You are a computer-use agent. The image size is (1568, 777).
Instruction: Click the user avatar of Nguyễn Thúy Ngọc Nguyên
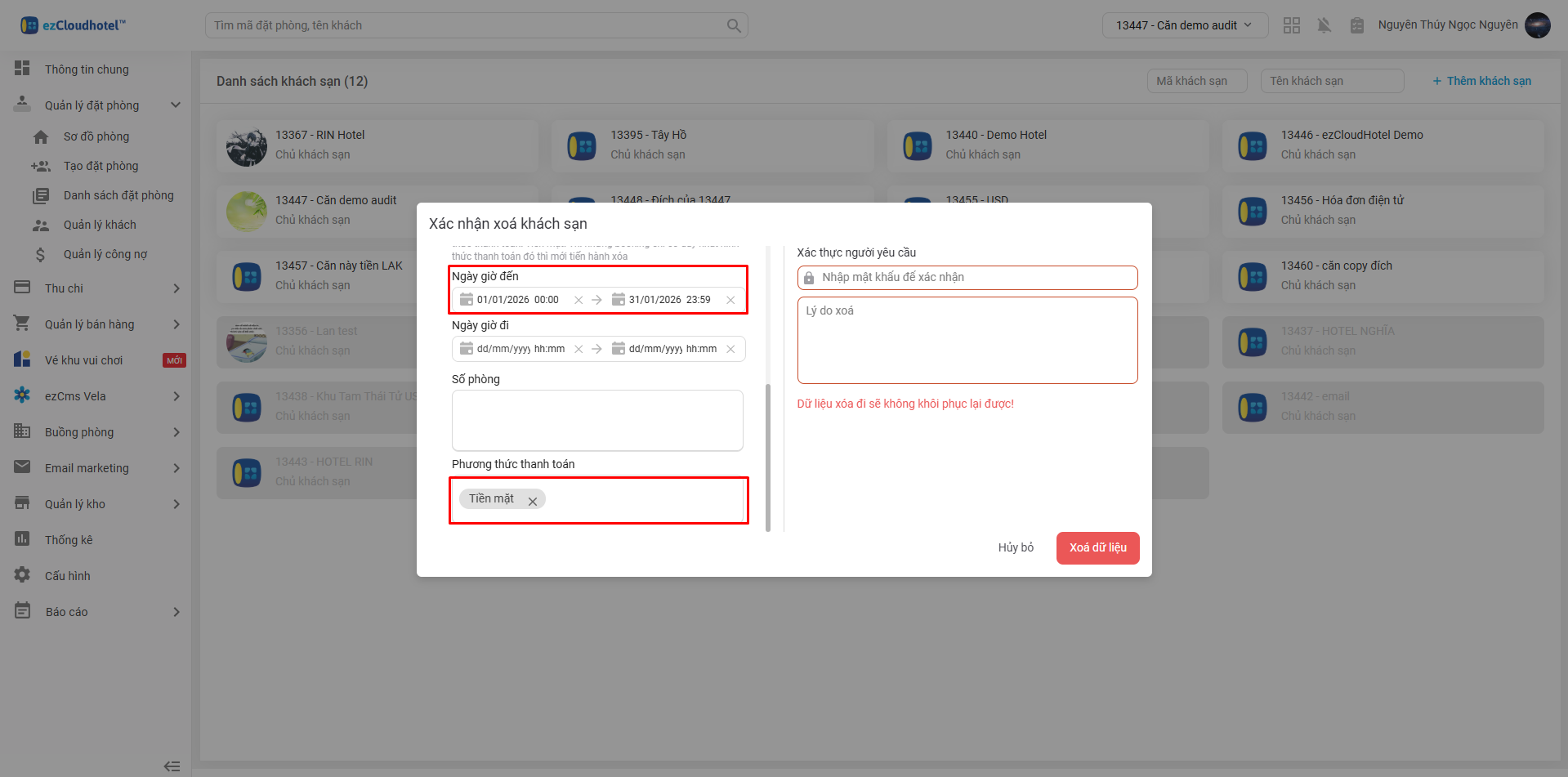[x=1537, y=25]
